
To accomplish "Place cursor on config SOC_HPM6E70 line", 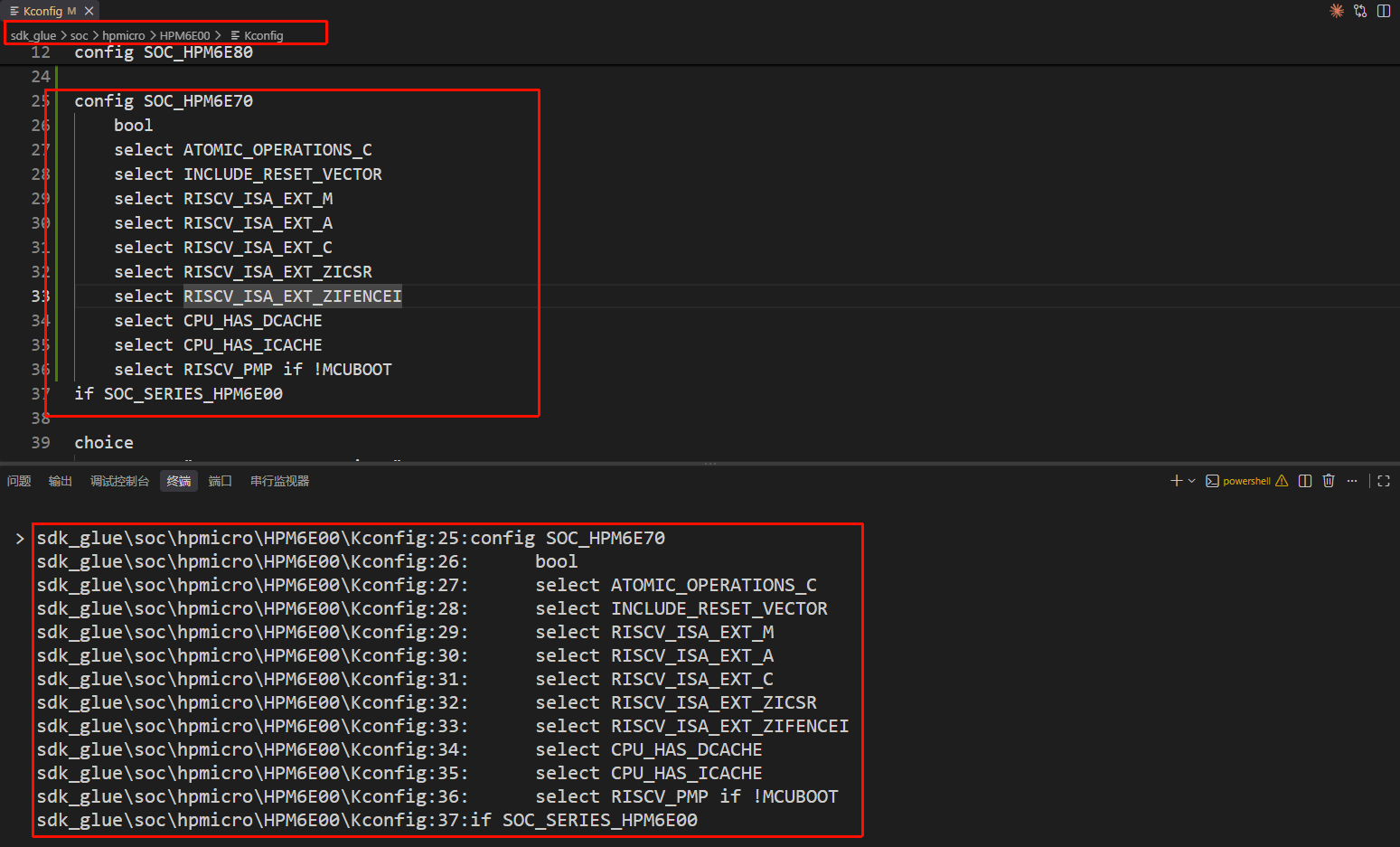I will click(164, 101).
